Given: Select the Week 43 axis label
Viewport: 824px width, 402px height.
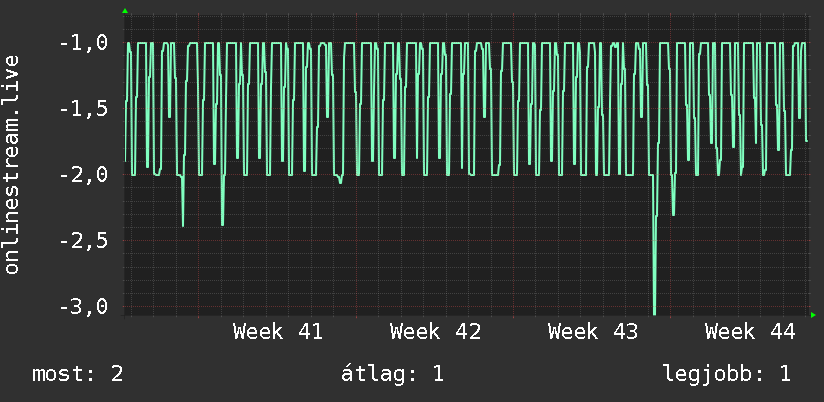Looking at the screenshot, I should (593, 332).
